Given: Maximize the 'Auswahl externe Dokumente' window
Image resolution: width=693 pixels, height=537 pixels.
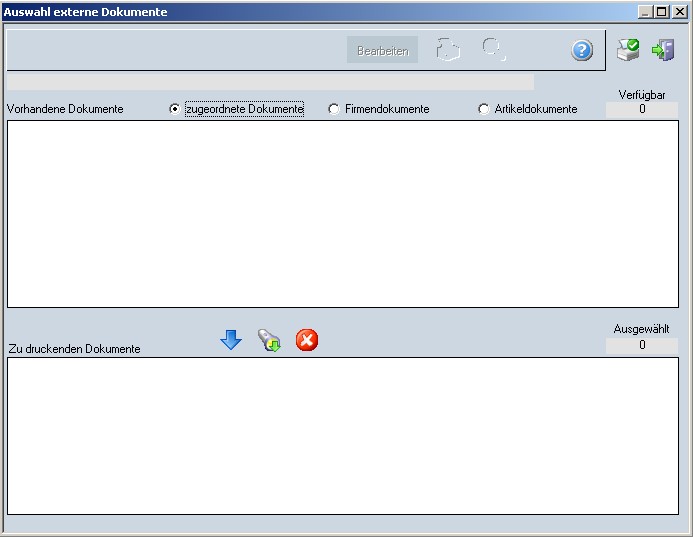Looking at the screenshot, I should [661, 11].
